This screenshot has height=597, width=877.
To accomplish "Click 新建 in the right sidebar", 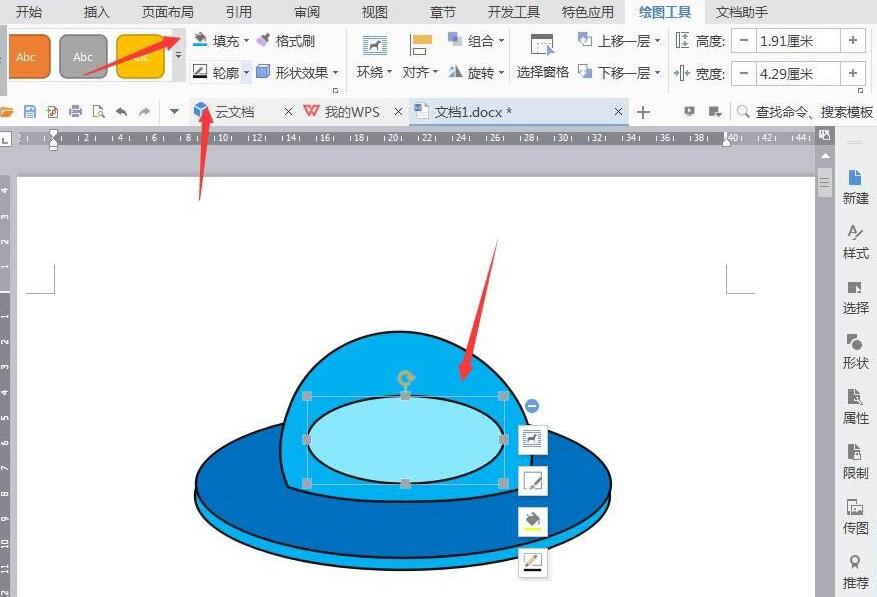I will [855, 187].
